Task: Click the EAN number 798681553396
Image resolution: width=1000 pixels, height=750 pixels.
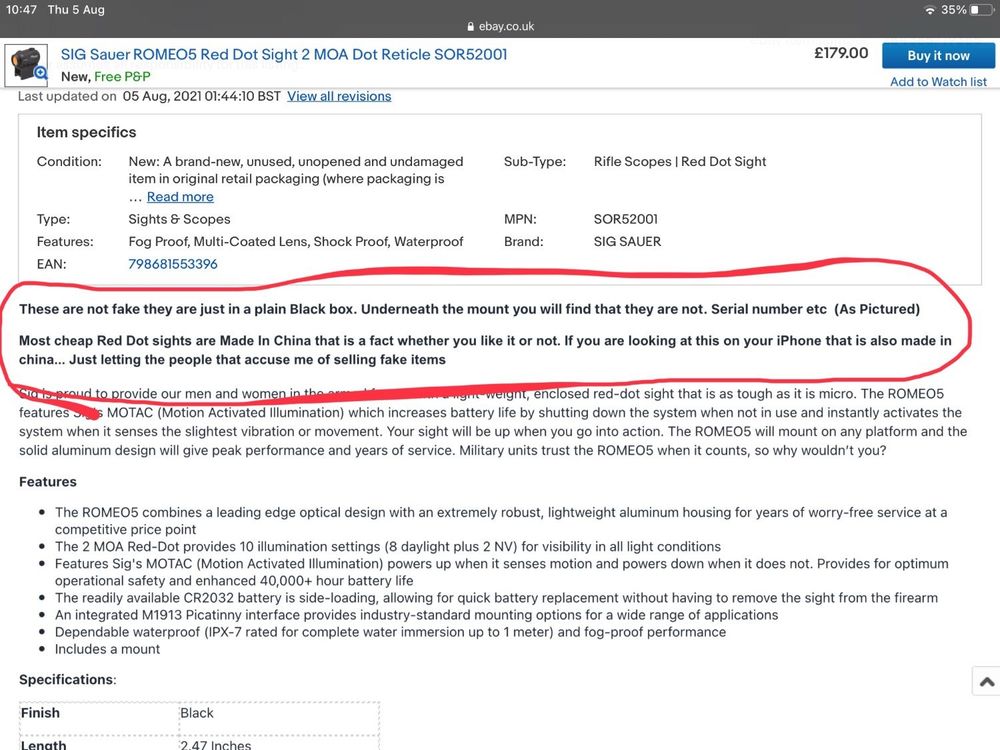Action: pyautogui.click(x=173, y=264)
